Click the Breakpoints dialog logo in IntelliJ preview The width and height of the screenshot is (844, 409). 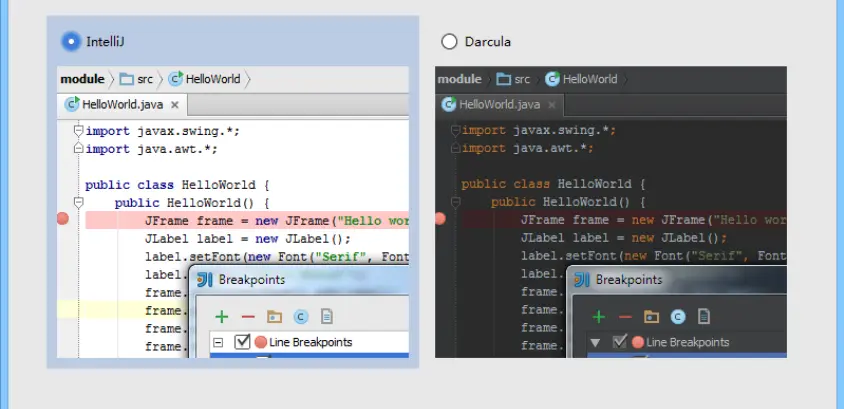(x=205, y=280)
